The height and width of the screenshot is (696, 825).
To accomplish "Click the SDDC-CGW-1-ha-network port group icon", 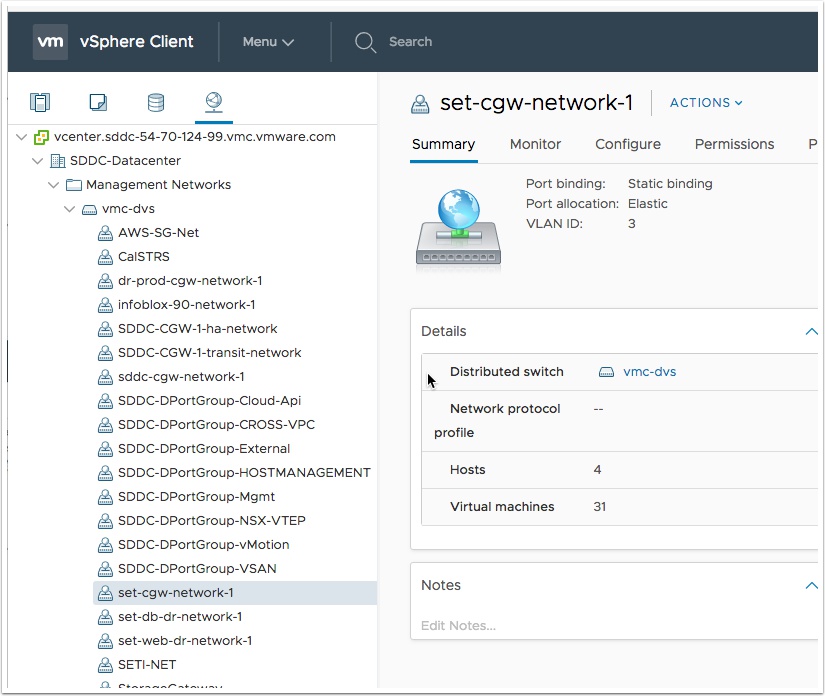I will click(x=105, y=329).
